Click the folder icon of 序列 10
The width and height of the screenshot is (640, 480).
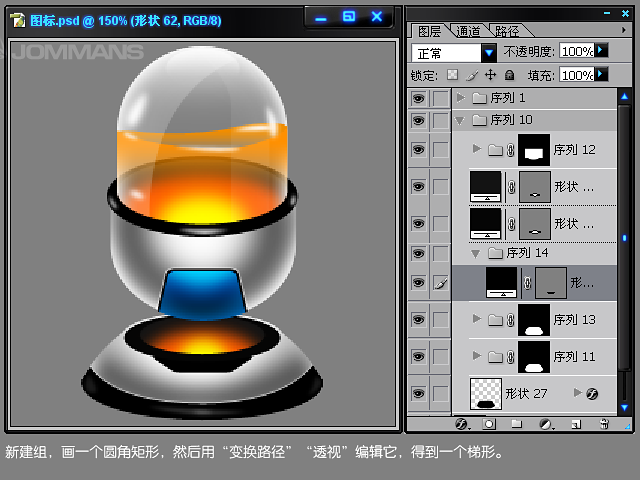point(479,120)
